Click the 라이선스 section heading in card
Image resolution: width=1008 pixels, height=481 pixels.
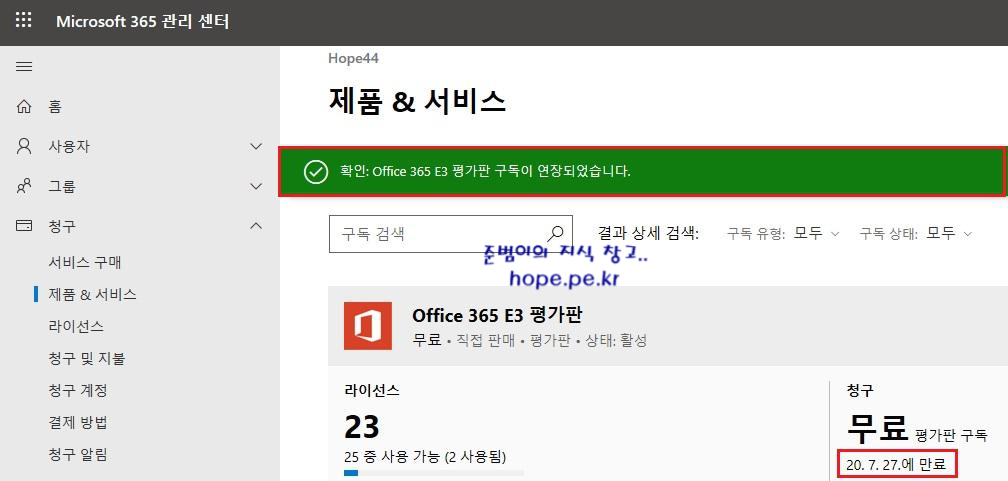point(372,390)
